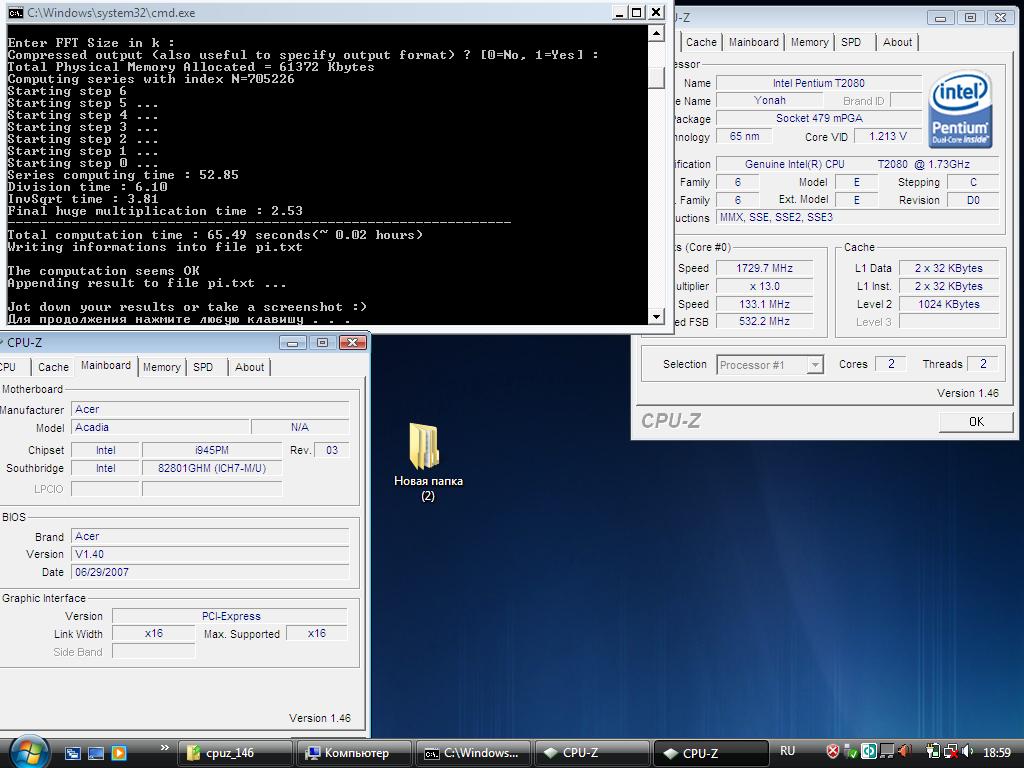The width and height of the screenshot is (1024, 768).
Task: Open the Компьютер taskbar button
Action: click(354, 753)
